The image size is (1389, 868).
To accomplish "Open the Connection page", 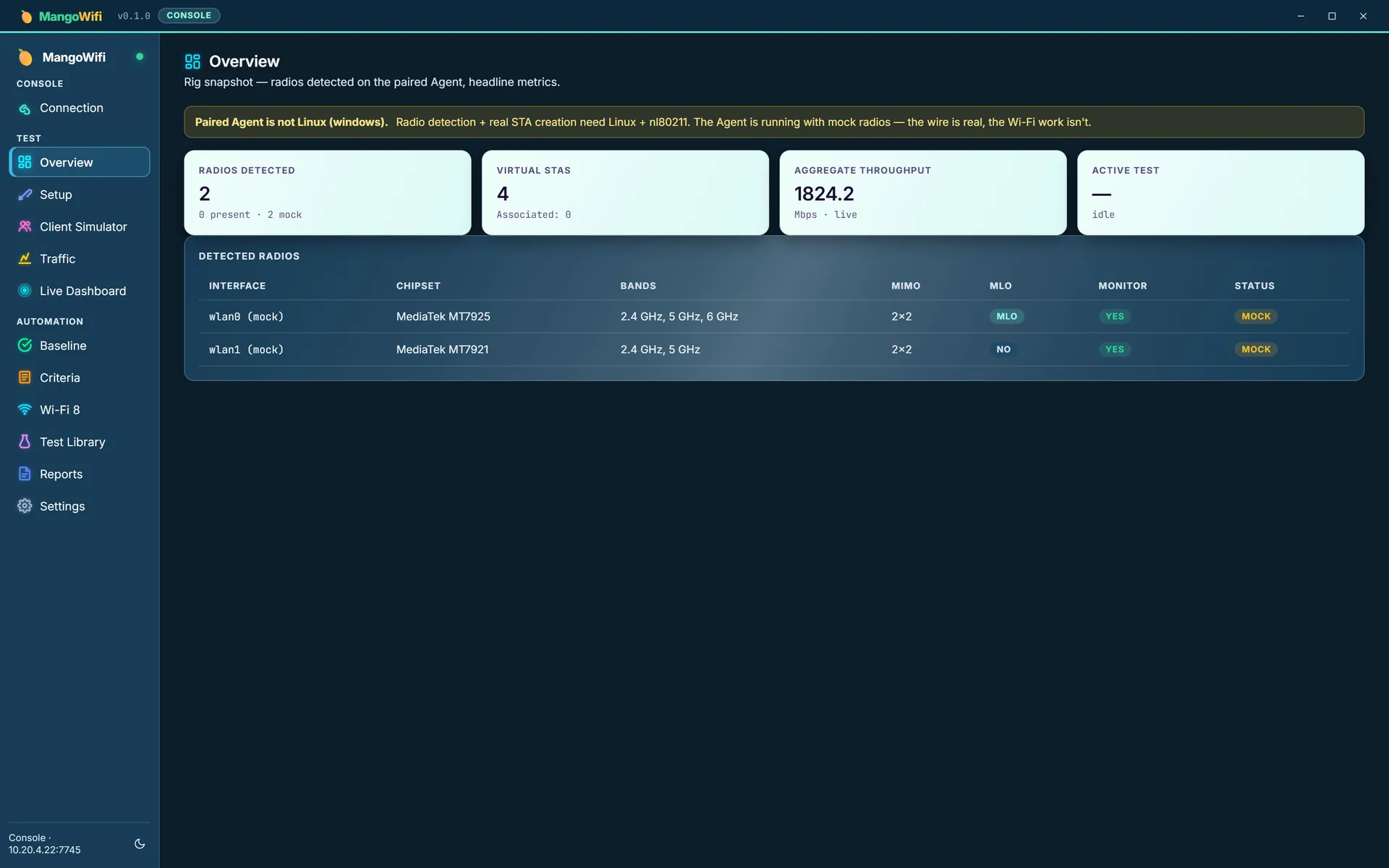I will 80,109.
